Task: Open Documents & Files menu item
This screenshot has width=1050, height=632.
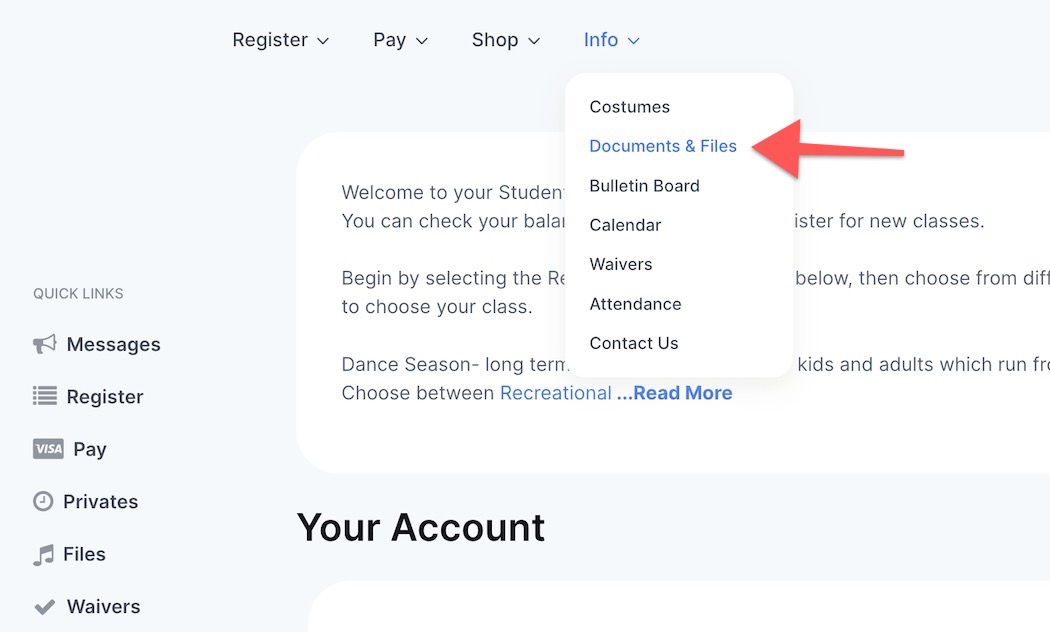Action: tap(663, 146)
